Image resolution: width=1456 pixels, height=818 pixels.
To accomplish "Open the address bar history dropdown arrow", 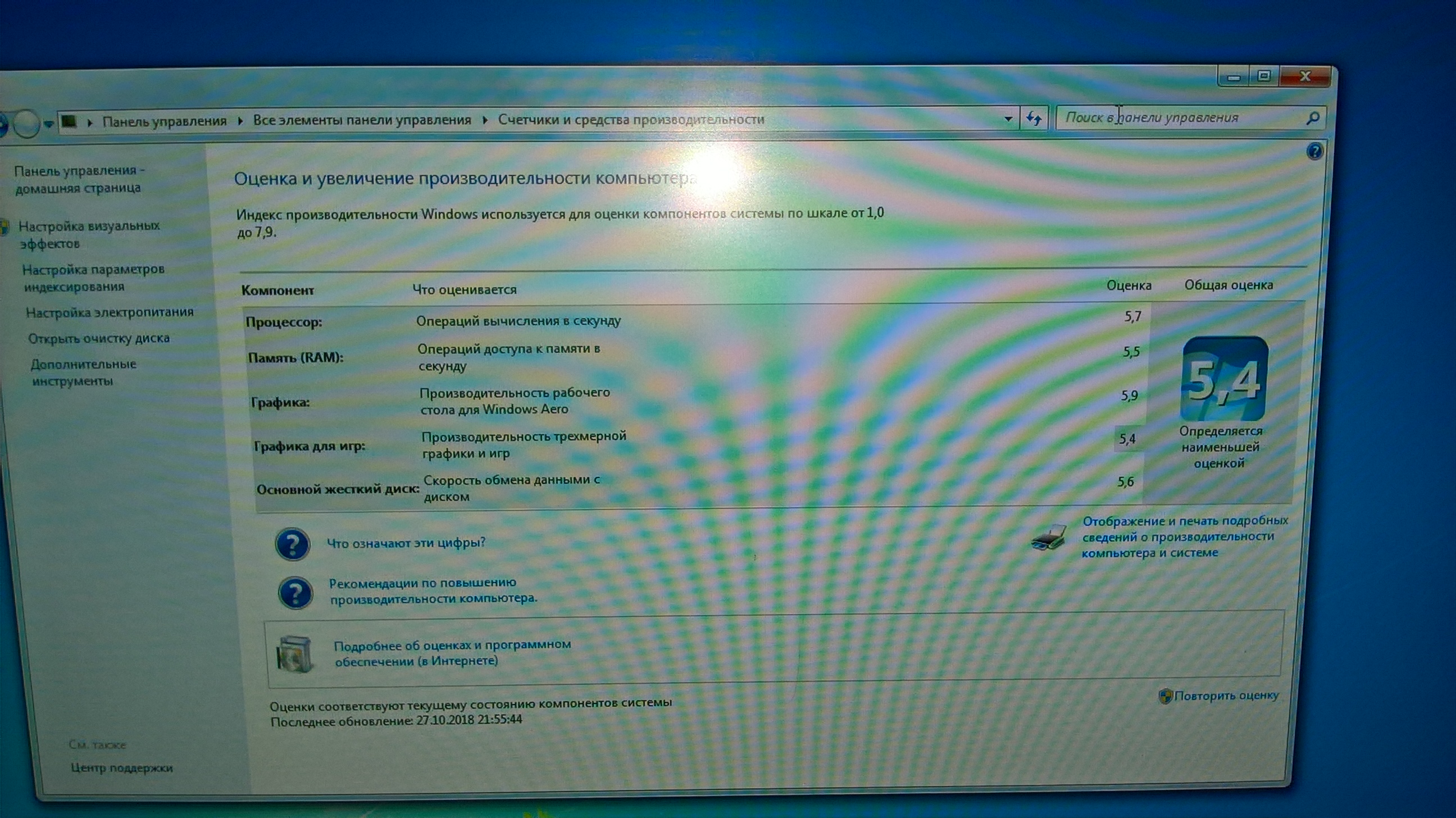I will [1008, 119].
